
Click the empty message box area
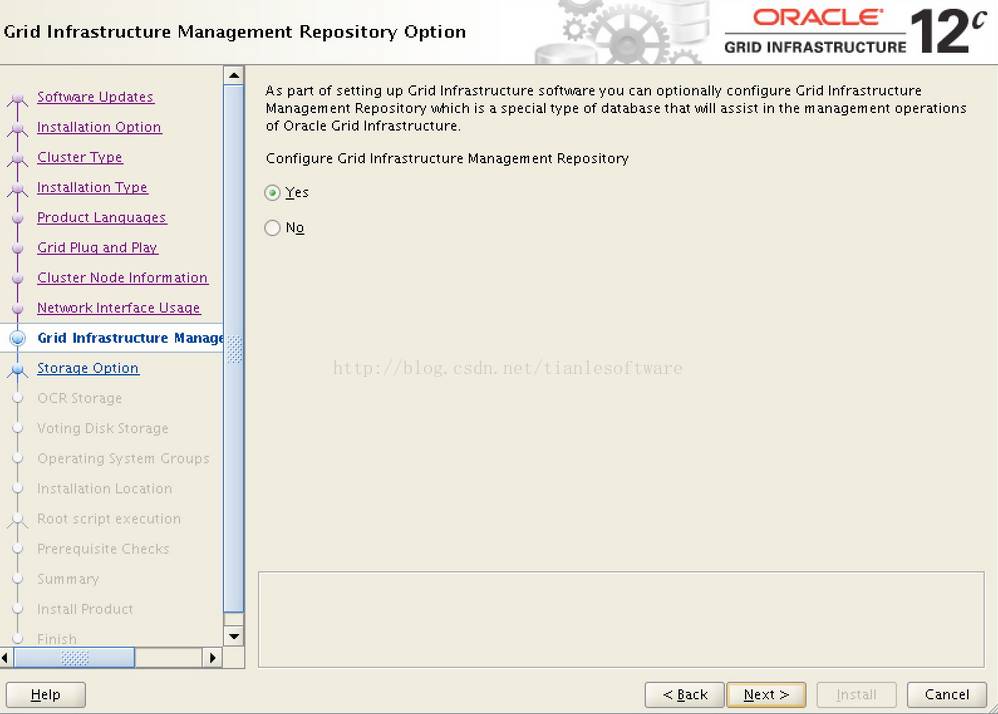pos(621,620)
